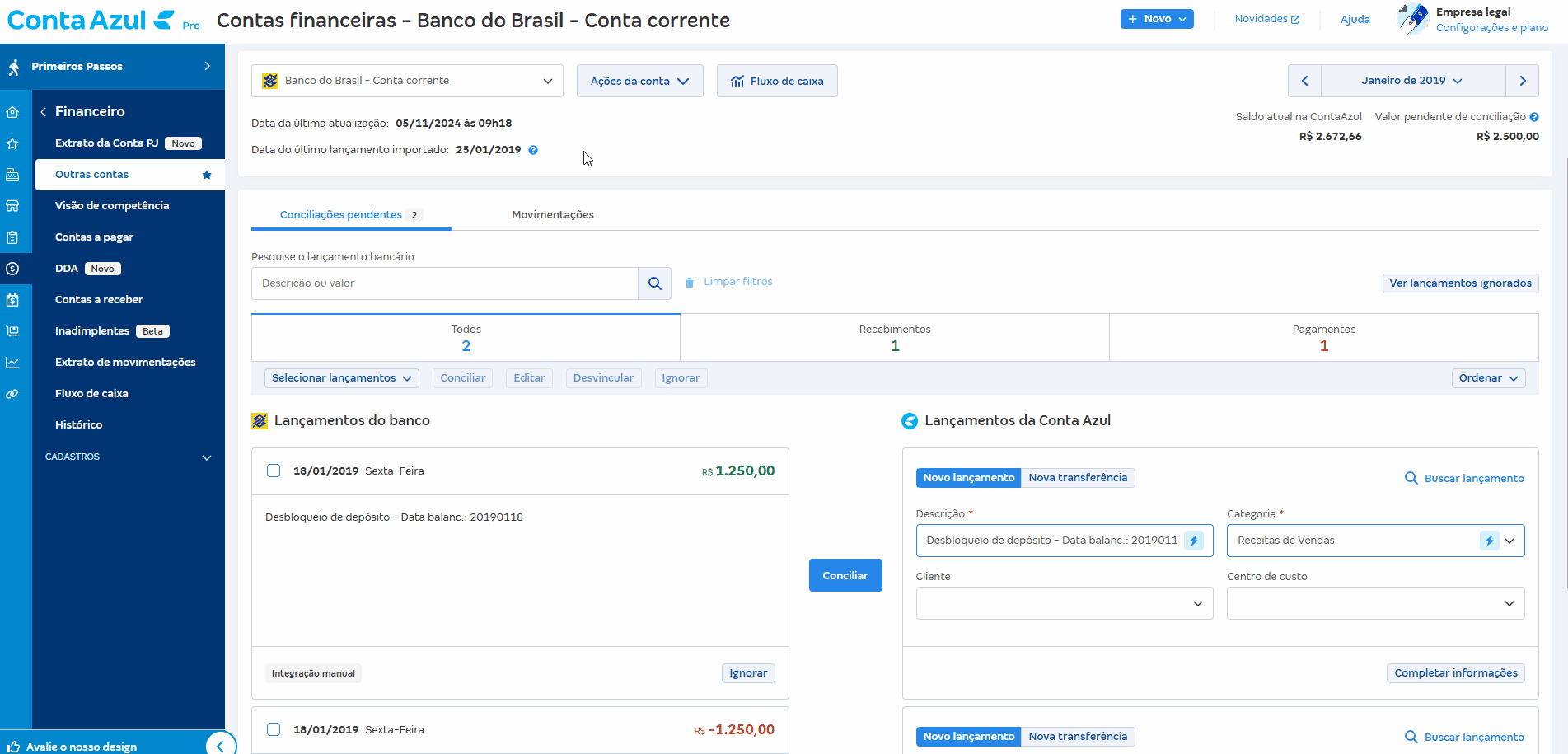Viewport: 1568px width, 754px height.
Task: Open Configurações e plano link
Action: 1492,28
